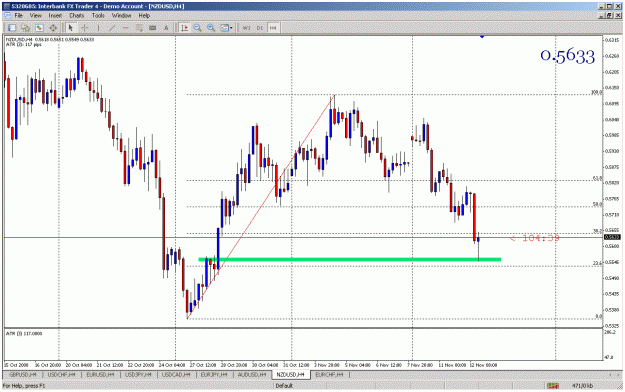The height and width of the screenshot is (392, 625).
Task: Select the Trendline drawing tool
Action: point(112,28)
